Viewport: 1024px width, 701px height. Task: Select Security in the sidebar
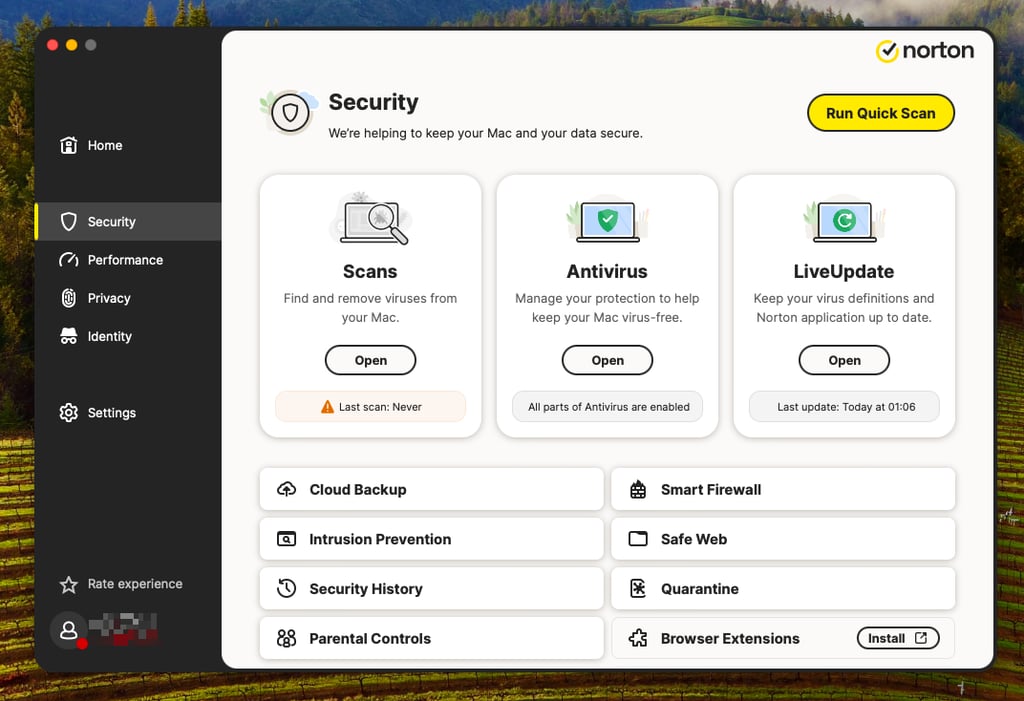pos(129,221)
